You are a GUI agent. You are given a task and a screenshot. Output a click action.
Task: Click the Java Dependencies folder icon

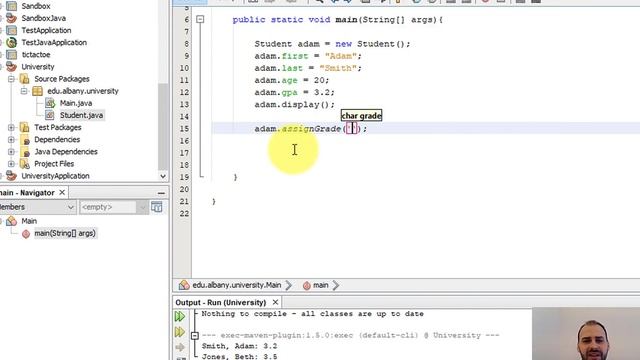tap(24, 152)
